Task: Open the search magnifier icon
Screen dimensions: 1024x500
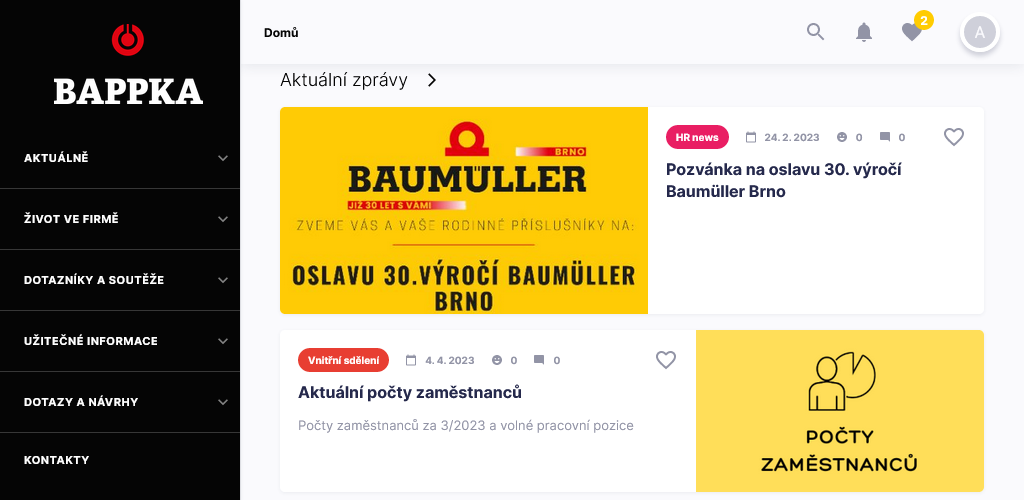Action: coord(815,31)
